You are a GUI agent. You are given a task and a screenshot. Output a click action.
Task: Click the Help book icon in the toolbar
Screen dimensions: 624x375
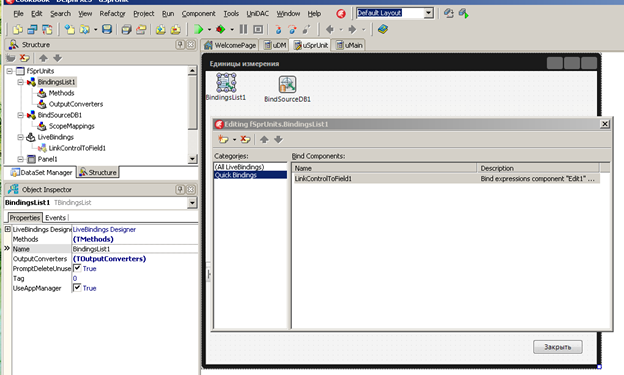[x=383, y=29]
